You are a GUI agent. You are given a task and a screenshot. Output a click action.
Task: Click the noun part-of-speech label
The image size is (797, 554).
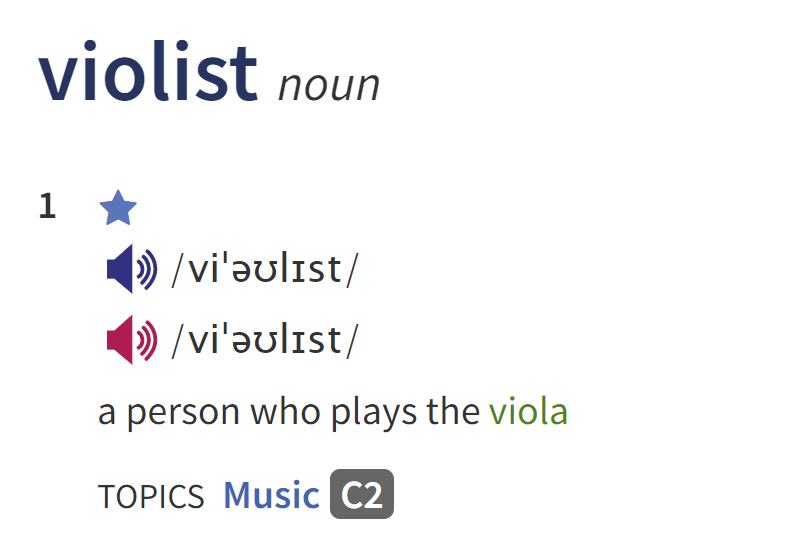tap(329, 86)
